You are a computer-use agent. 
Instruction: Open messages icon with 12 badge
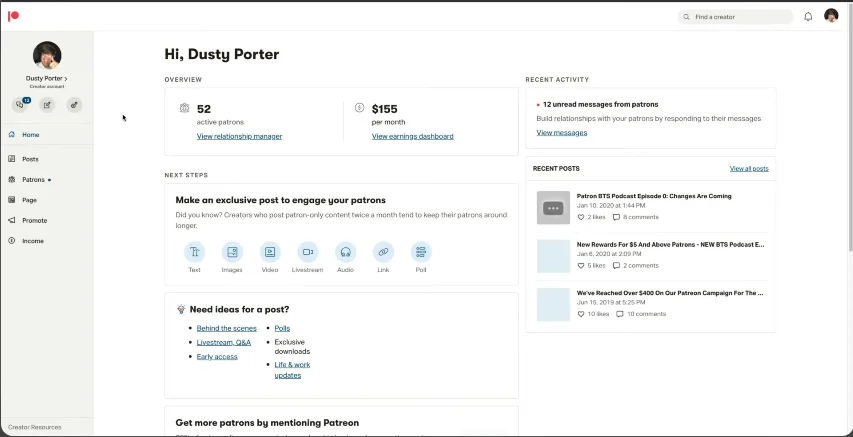click(x=20, y=105)
